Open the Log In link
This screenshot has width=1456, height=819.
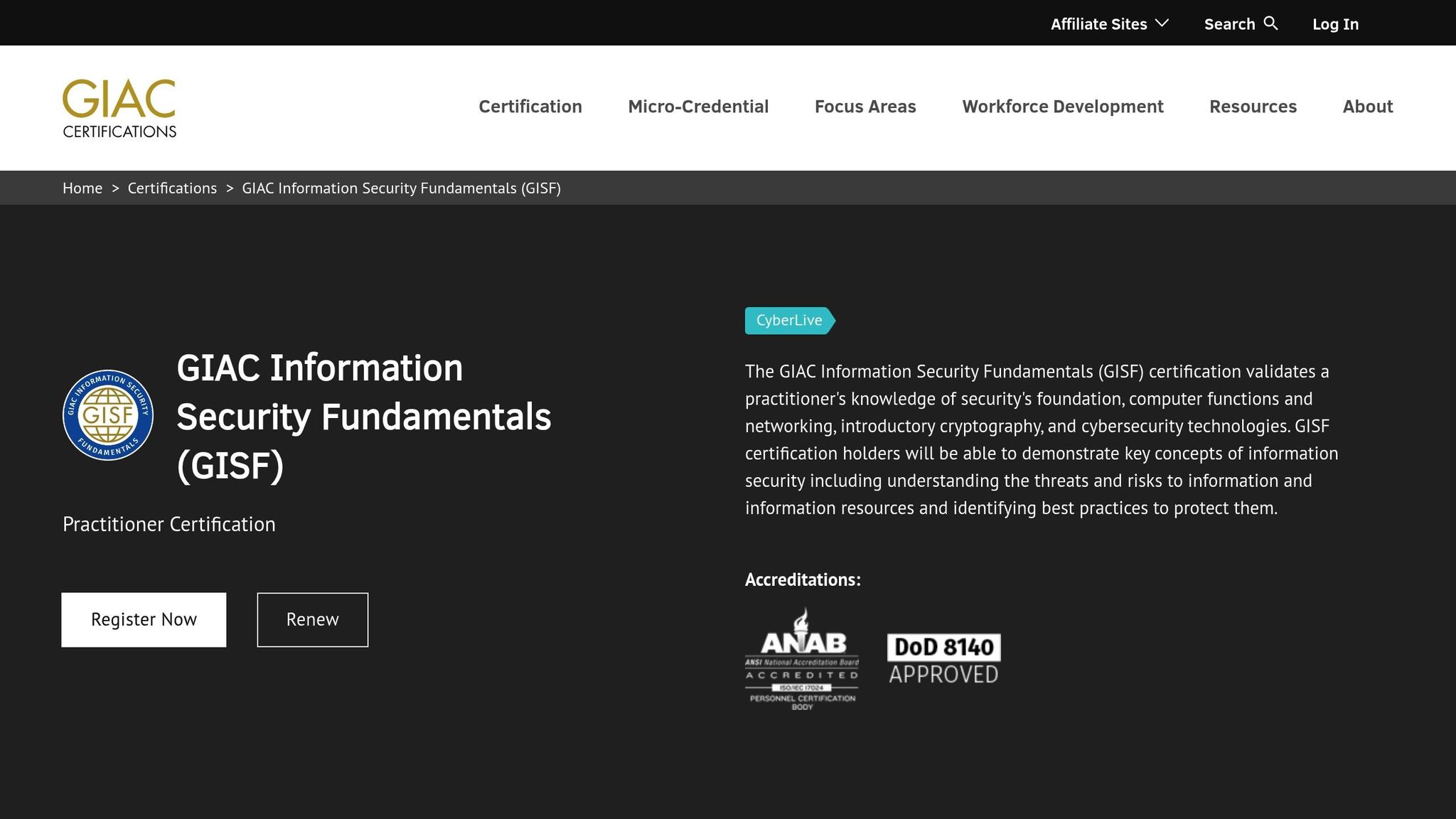(x=1335, y=24)
